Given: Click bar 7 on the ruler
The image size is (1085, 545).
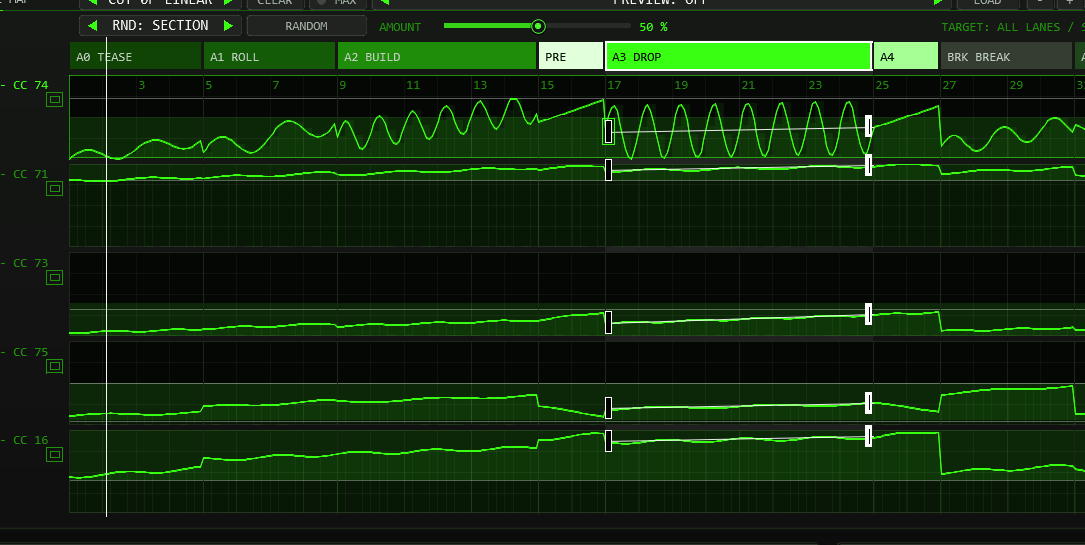Looking at the screenshot, I should tap(275, 85).
